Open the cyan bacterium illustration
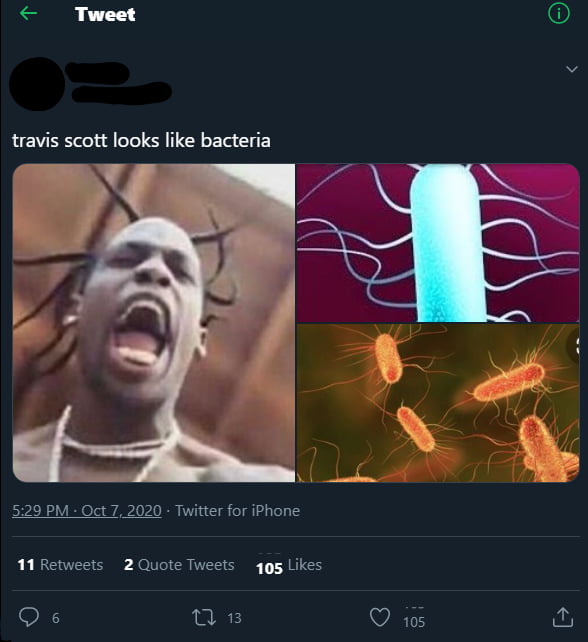This screenshot has width=588, height=642. point(438,243)
